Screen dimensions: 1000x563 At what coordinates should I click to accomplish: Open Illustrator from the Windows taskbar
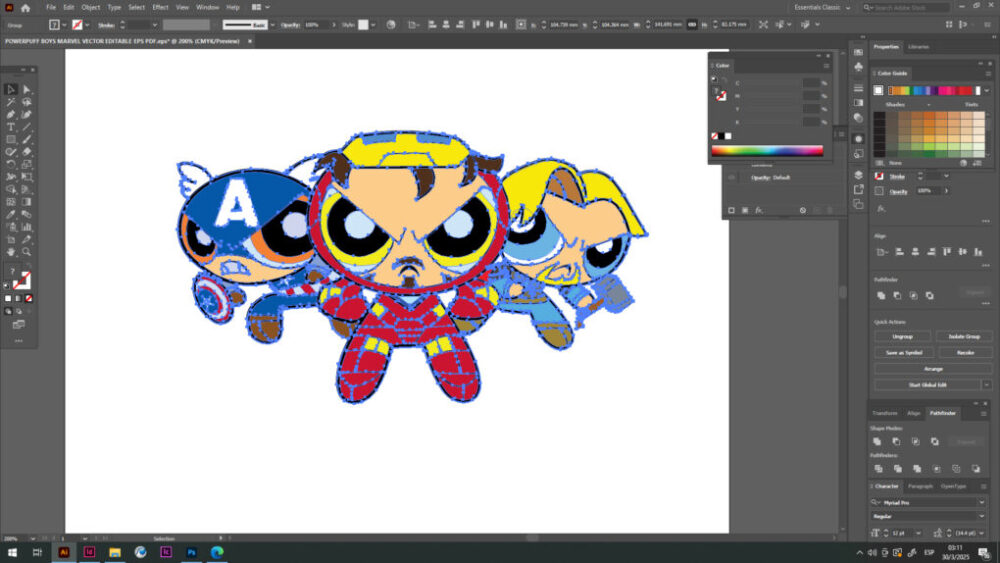point(64,553)
